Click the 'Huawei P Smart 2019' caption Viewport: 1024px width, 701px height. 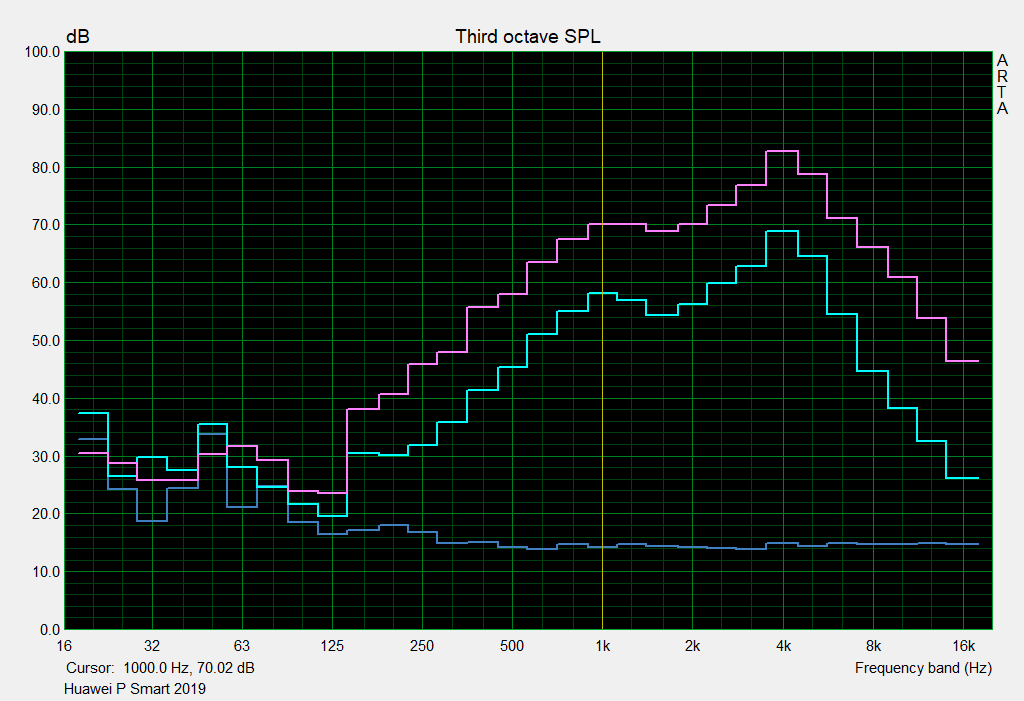coord(135,689)
